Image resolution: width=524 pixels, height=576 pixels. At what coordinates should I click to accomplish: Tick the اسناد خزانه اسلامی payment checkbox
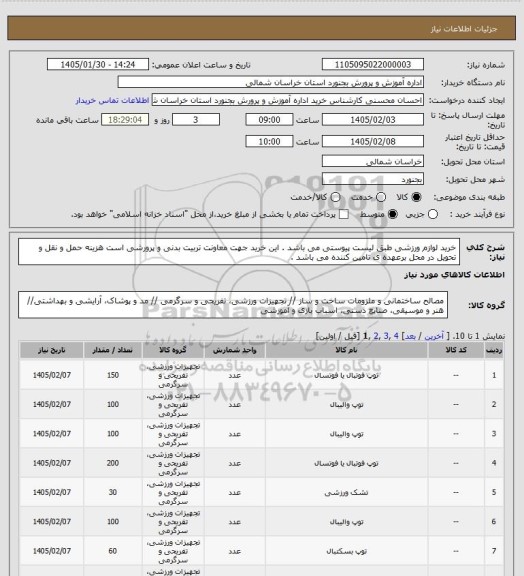[x=344, y=214]
